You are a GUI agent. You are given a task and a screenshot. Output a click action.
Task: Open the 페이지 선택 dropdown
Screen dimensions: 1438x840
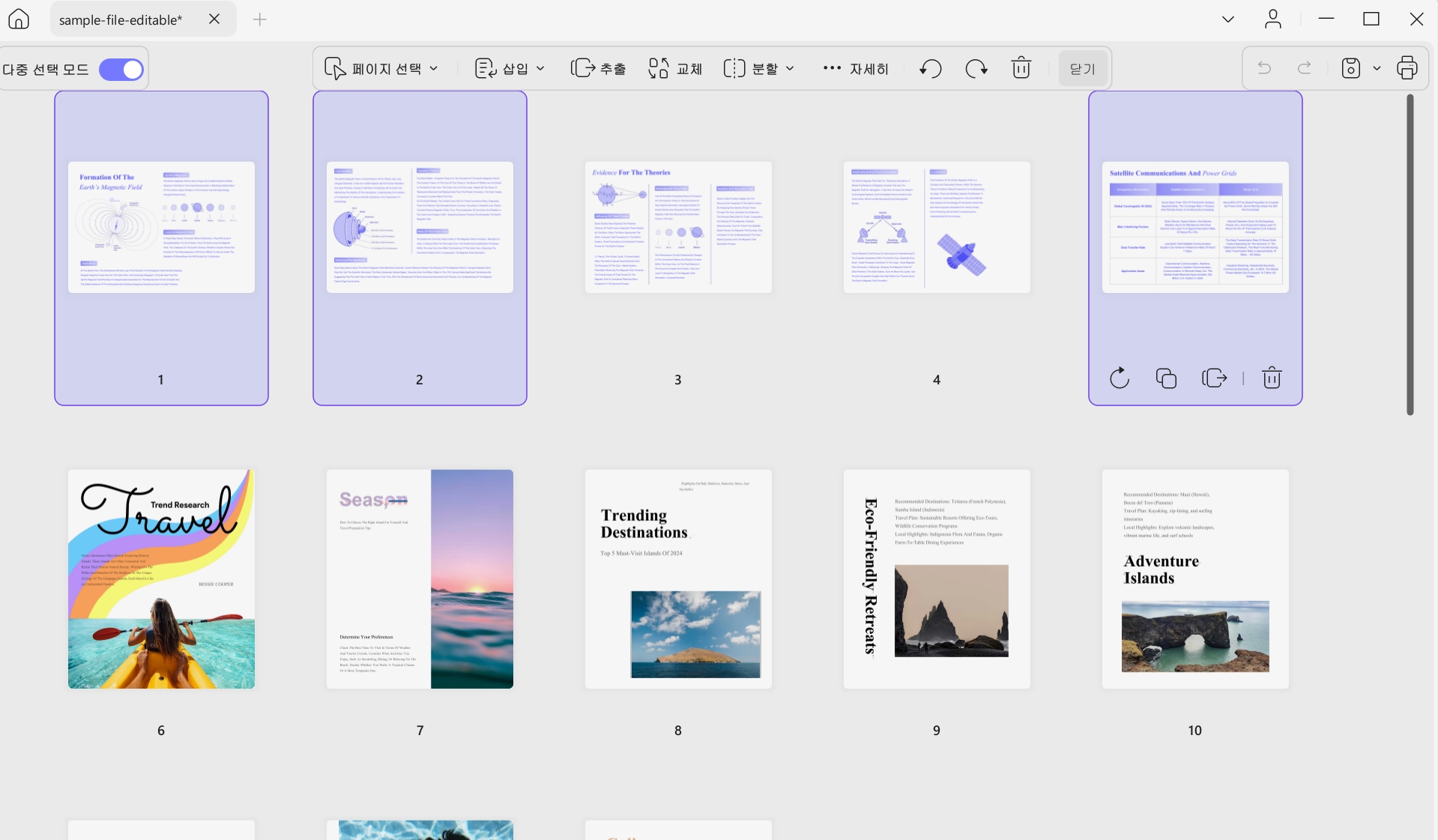(381, 69)
